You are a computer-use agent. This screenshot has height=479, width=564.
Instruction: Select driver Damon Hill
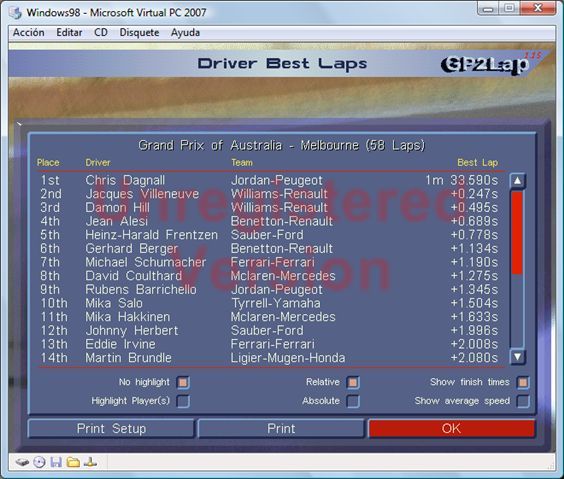[117, 207]
